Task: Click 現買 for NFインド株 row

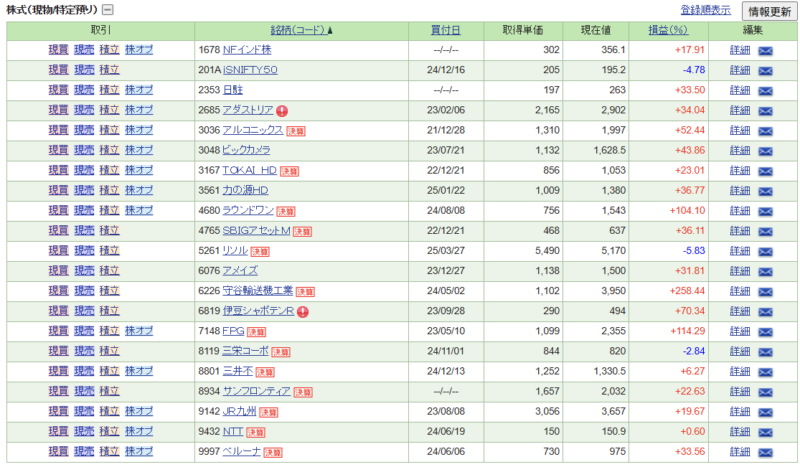Action: click(x=58, y=50)
